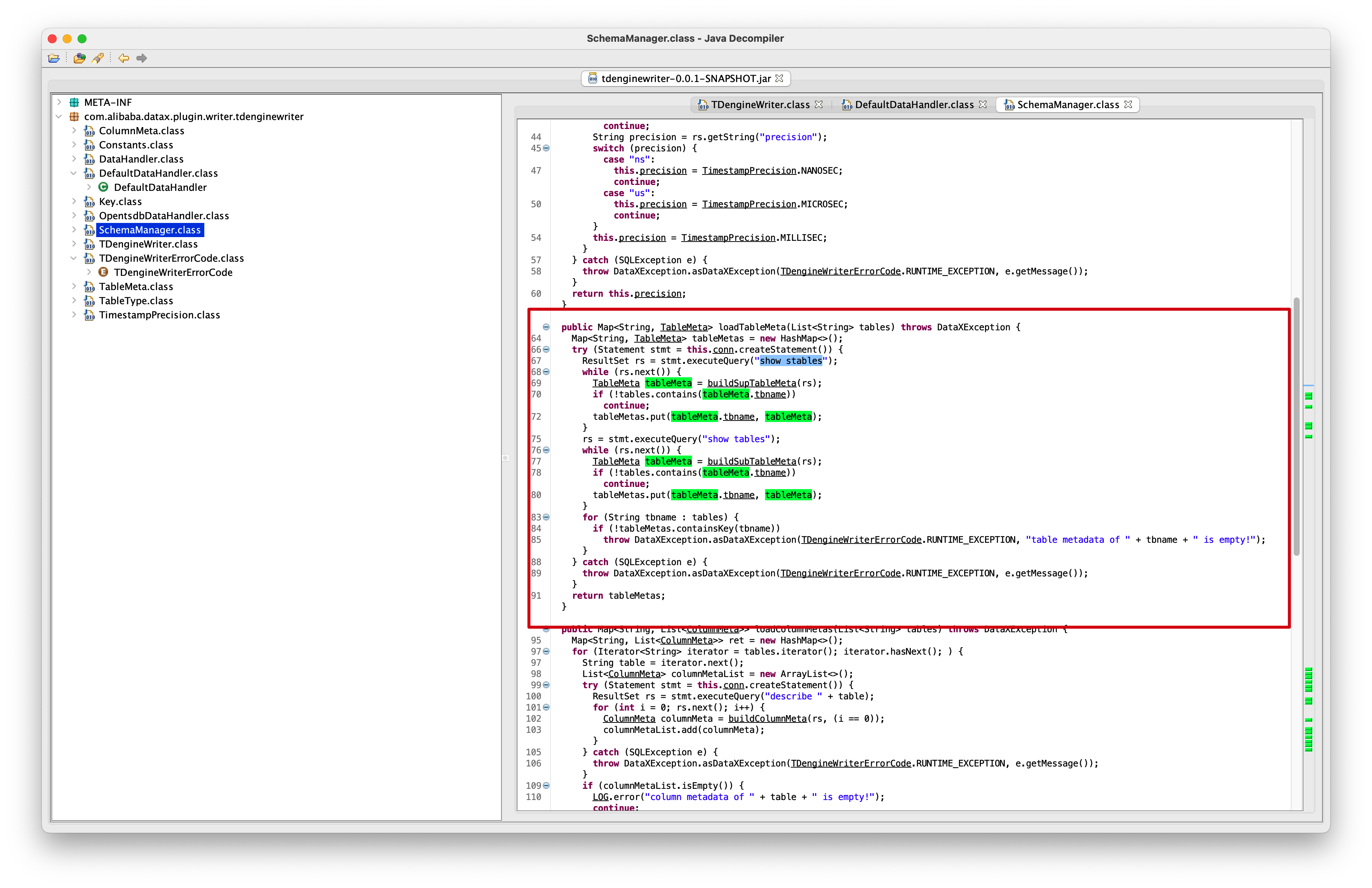Click the META-INF package icon
The height and width of the screenshot is (888, 1372).
[74, 103]
